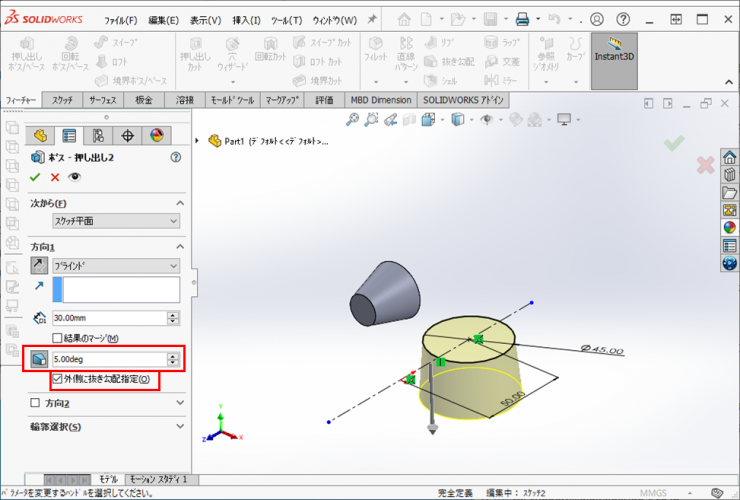This screenshot has width=740, height=500.
Task: Click the モーション スタディ 1 tab
Action: [x=159, y=480]
